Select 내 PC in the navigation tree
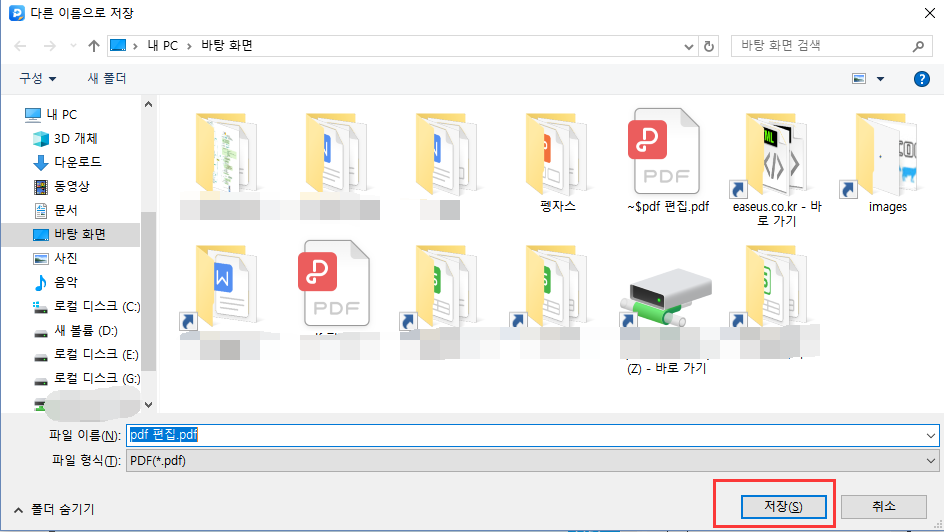The height and width of the screenshot is (532, 944). 51,114
